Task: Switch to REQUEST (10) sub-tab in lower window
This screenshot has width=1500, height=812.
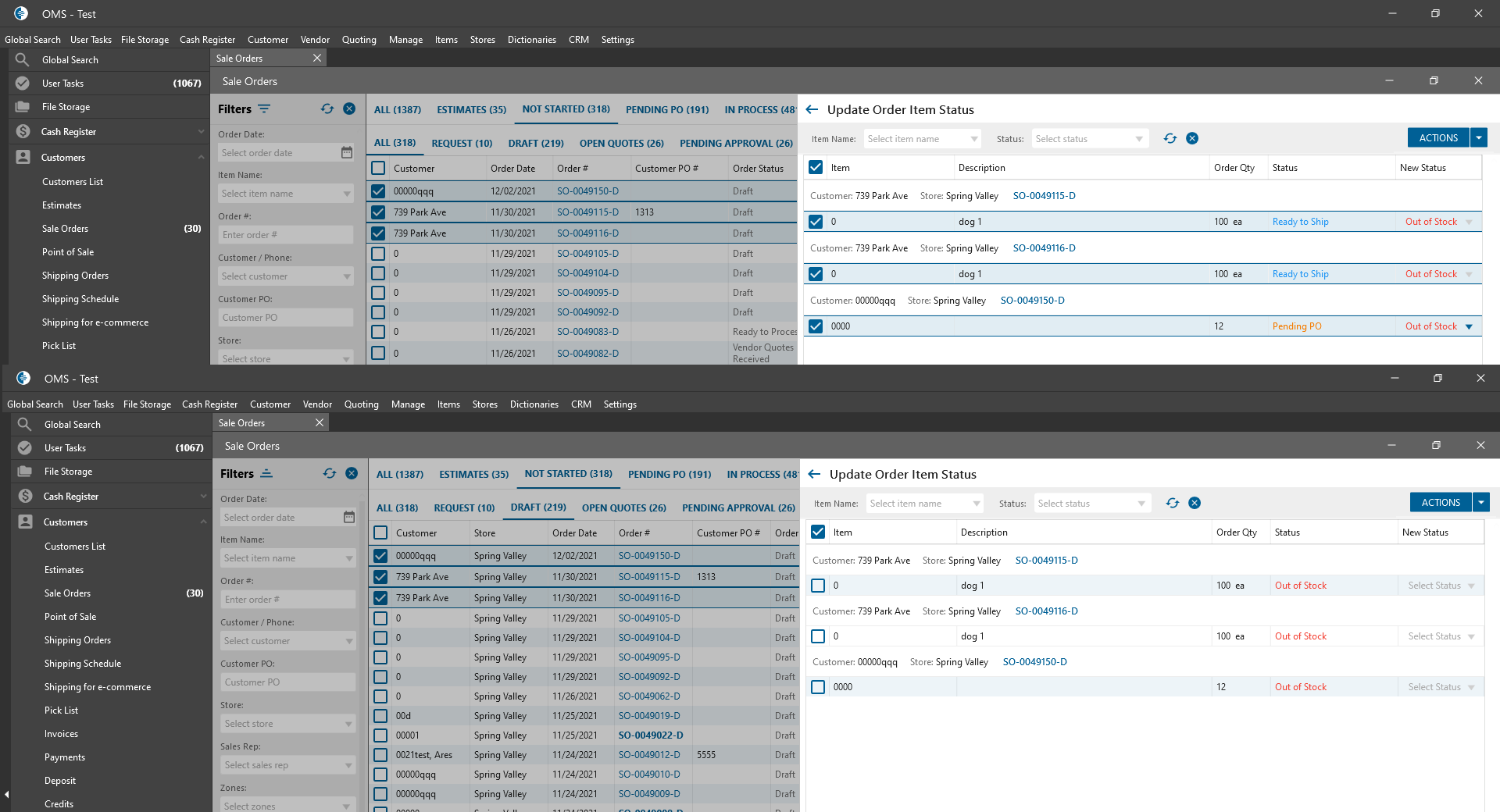Action: (x=464, y=508)
